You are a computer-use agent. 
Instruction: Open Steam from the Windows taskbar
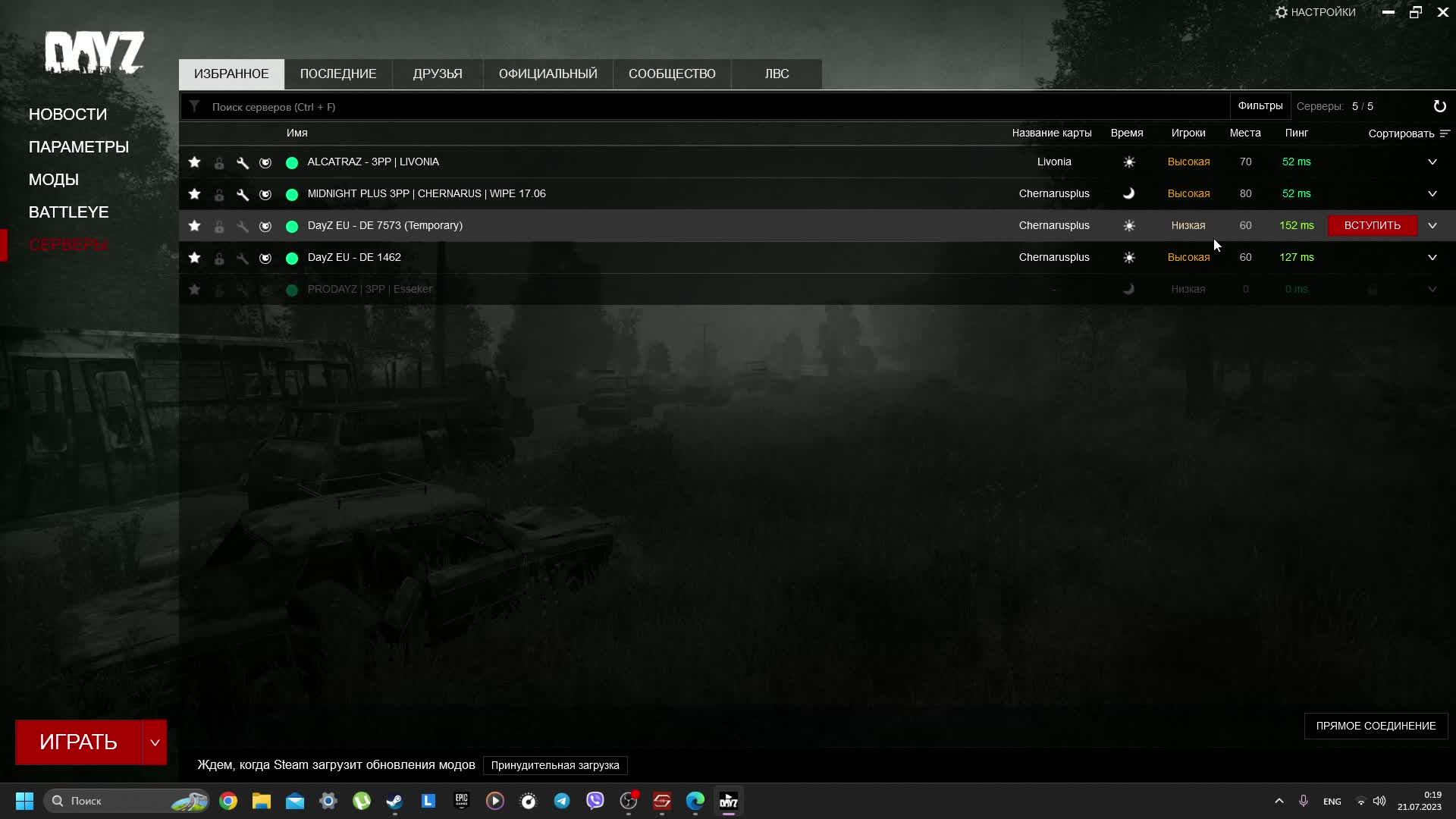click(394, 801)
